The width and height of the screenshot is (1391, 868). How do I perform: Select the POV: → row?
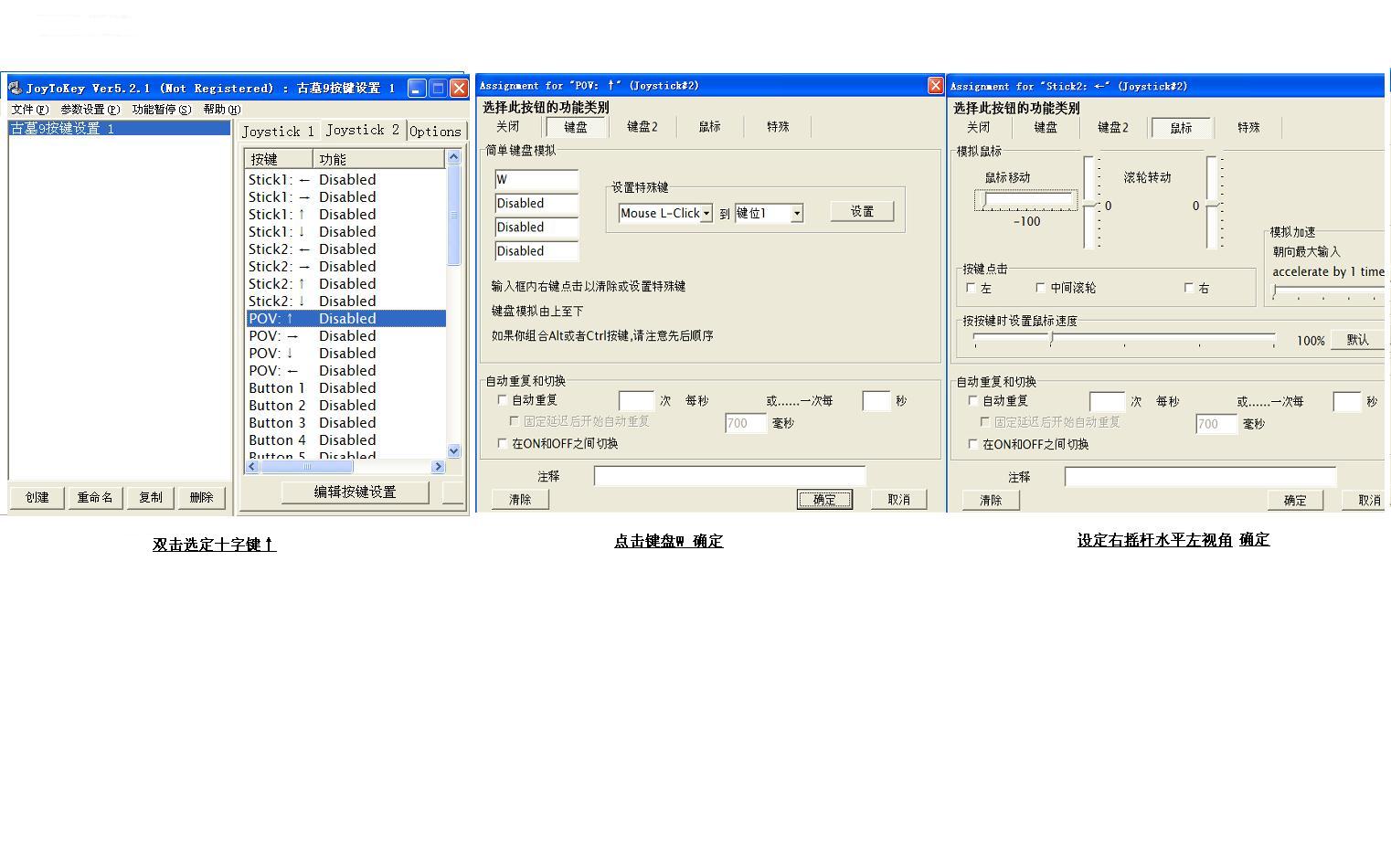click(345, 335)
